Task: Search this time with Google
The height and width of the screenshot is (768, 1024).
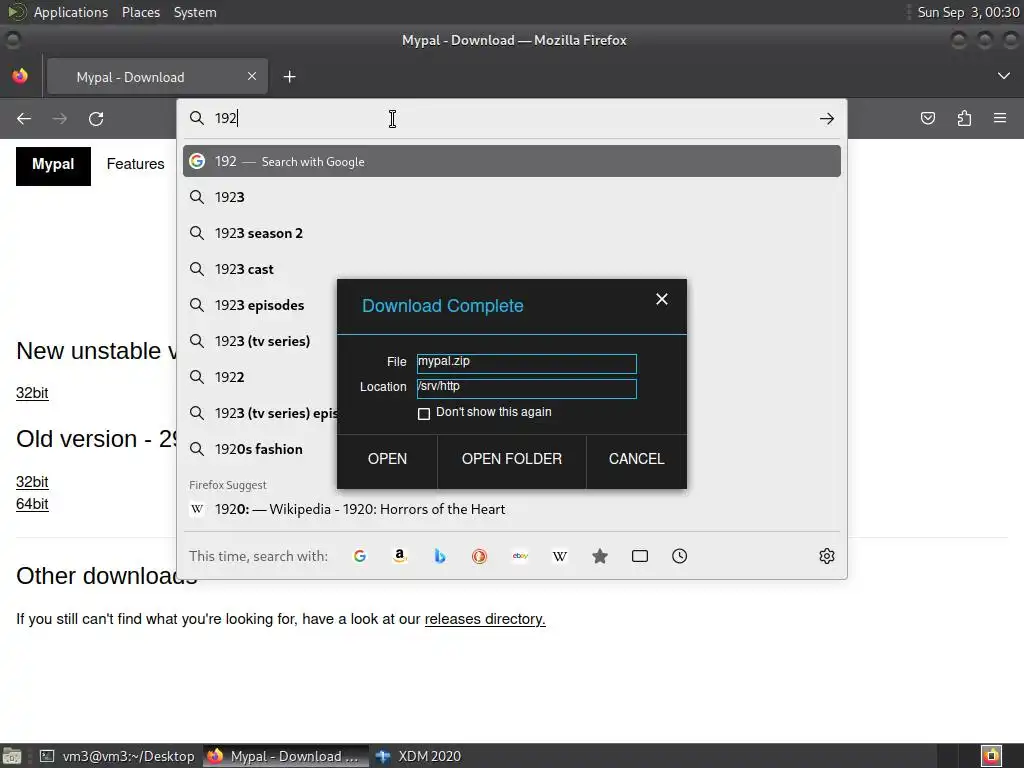Action: click(x=360, y=556)
